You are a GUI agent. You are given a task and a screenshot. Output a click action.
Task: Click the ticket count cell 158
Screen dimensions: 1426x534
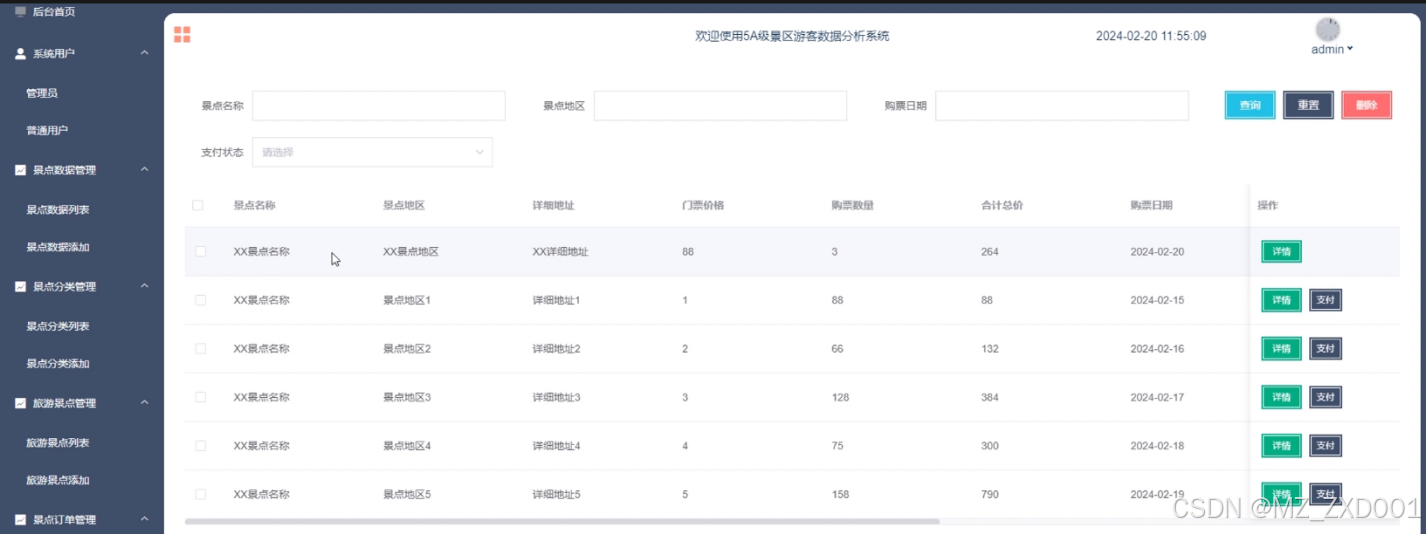point(840,495)
